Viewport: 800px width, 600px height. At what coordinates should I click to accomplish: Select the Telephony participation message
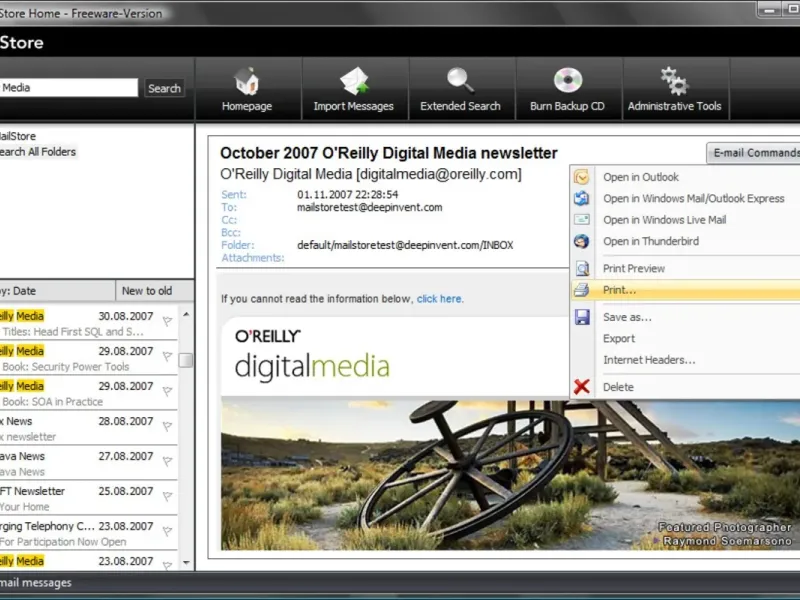88,534
